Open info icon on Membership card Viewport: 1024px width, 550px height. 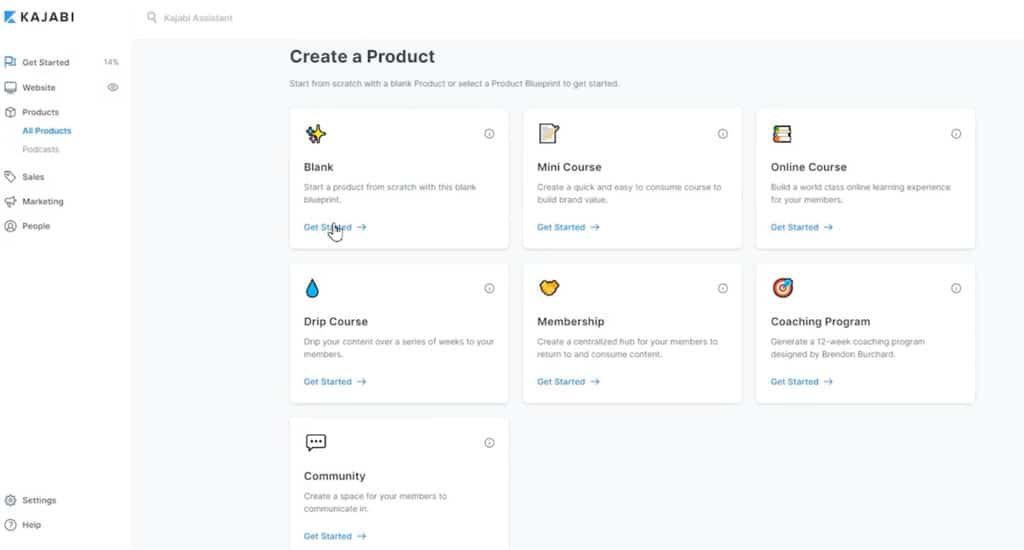[x=723, y=288]
